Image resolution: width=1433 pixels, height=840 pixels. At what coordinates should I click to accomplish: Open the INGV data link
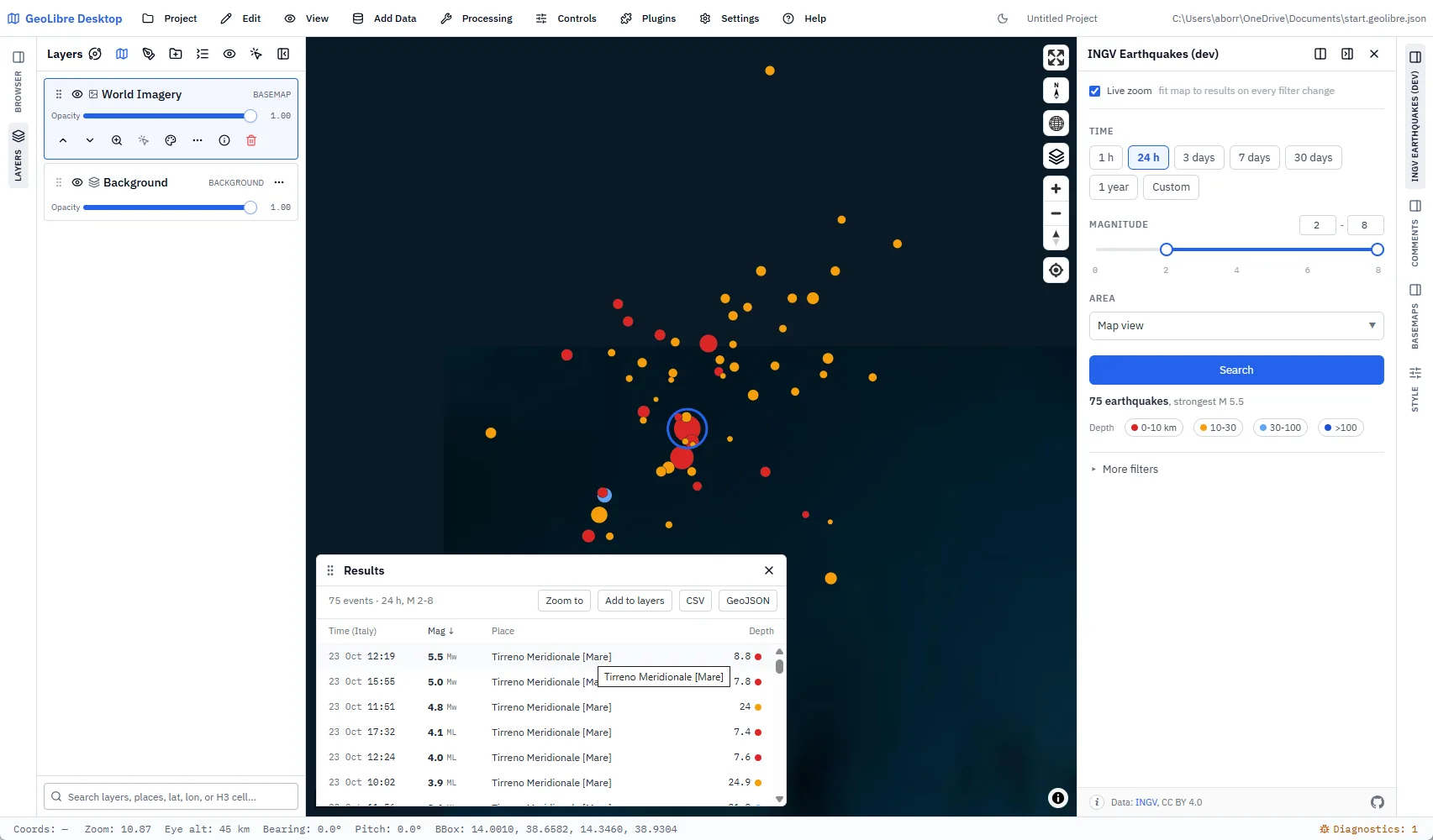coord(1146,802)
